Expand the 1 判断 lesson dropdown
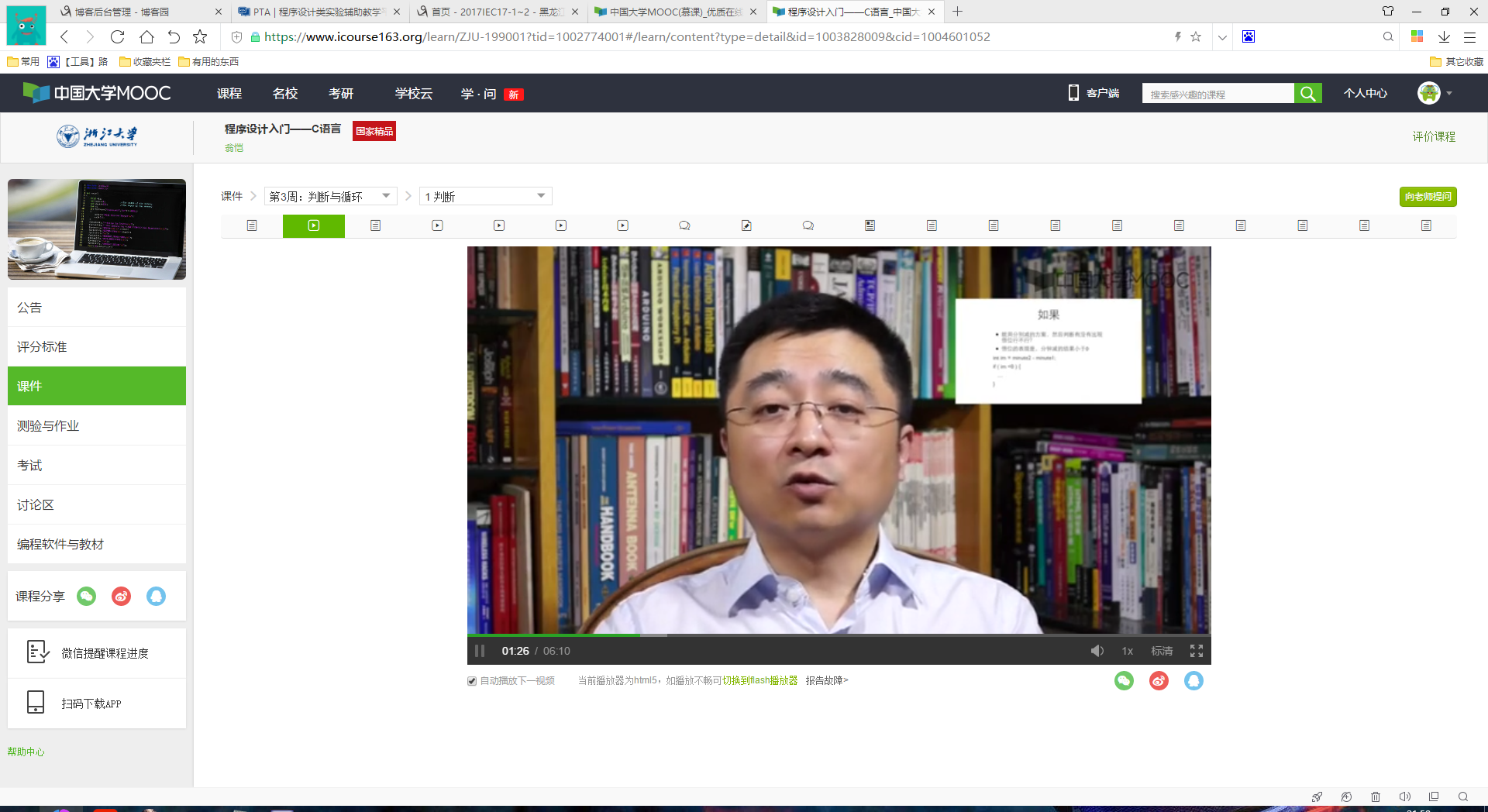Screen dimensions: 1488x812 pyautogui.click(x=485, y=196)
